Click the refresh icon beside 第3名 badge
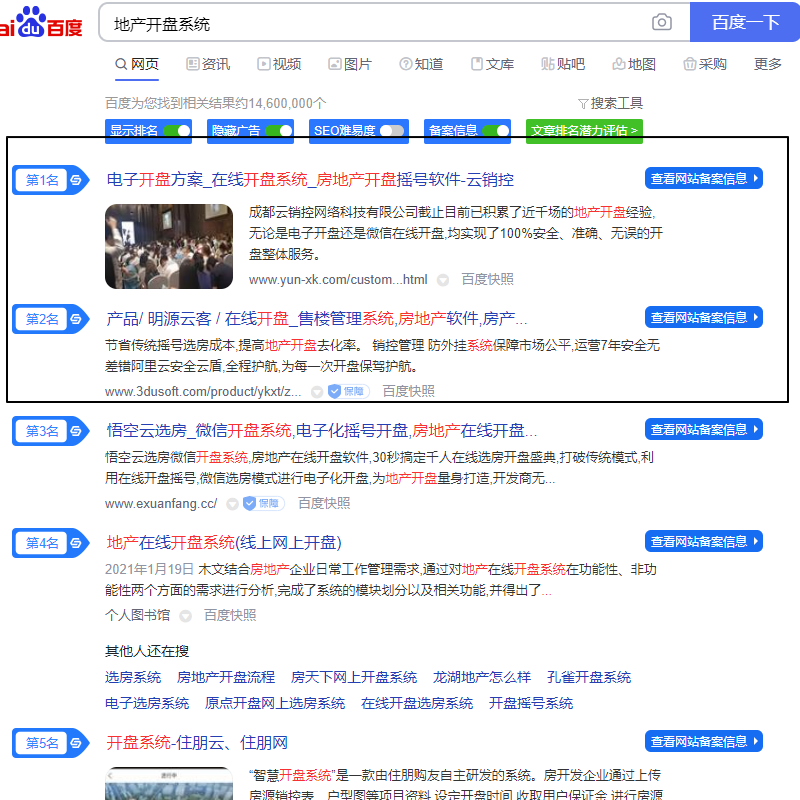 [x=76, y=431]
